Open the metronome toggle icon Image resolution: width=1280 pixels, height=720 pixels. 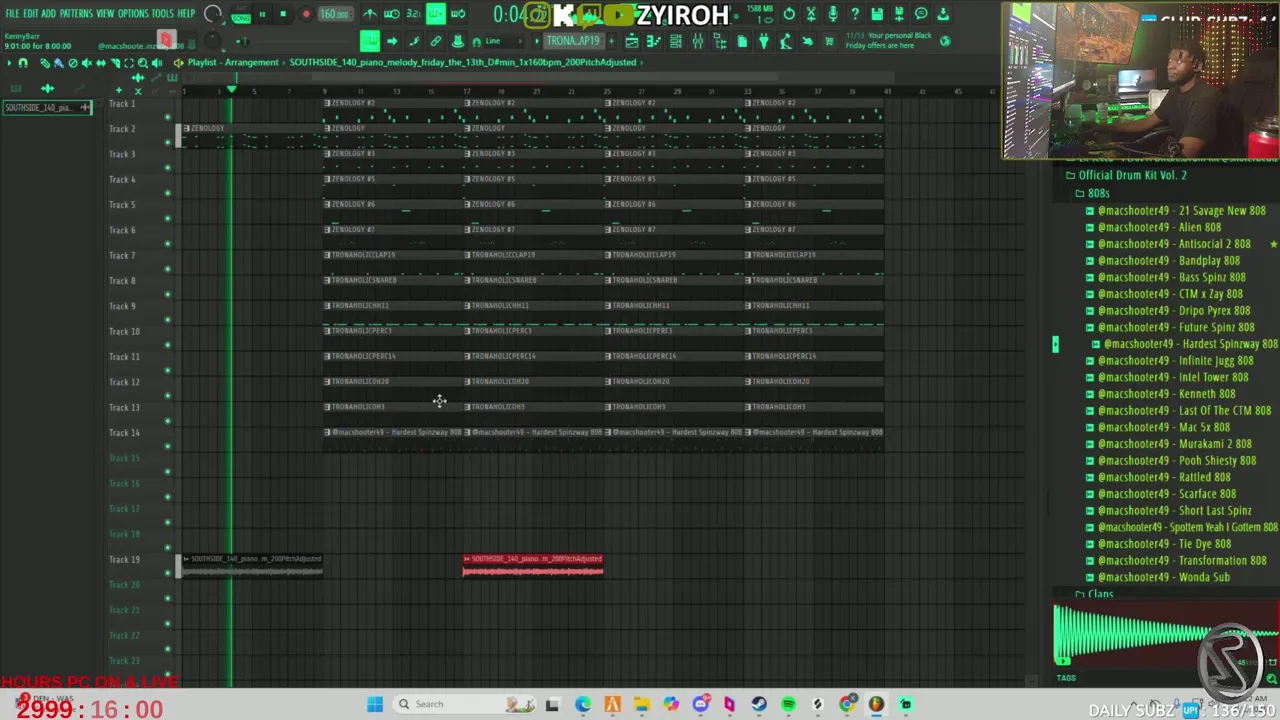point(370,14)
